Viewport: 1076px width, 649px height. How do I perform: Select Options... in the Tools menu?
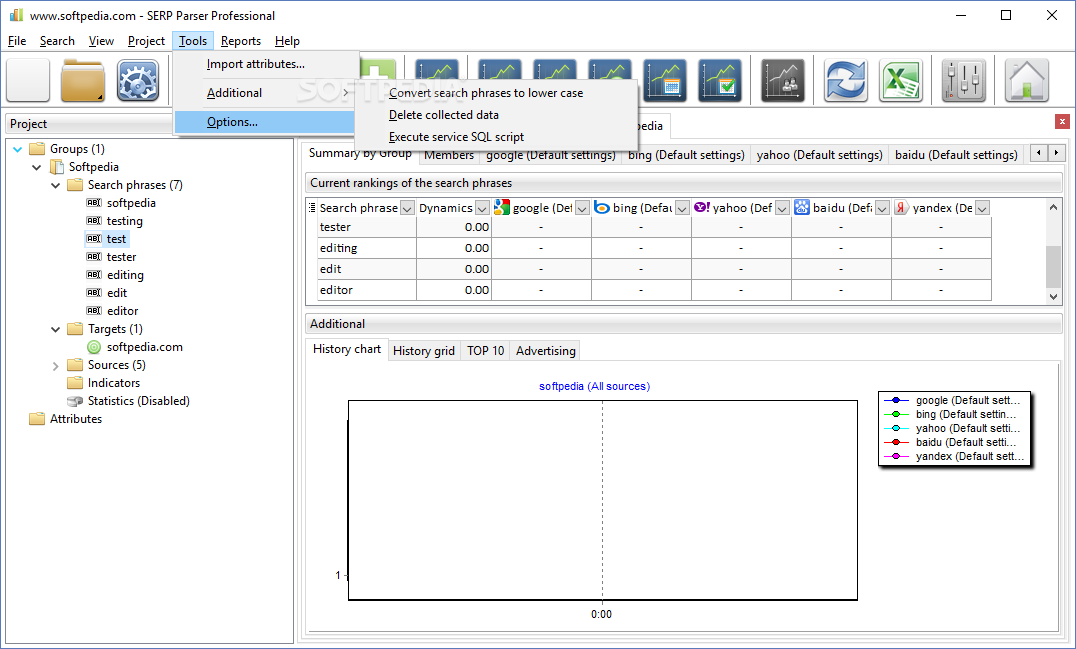pos(264,122)
